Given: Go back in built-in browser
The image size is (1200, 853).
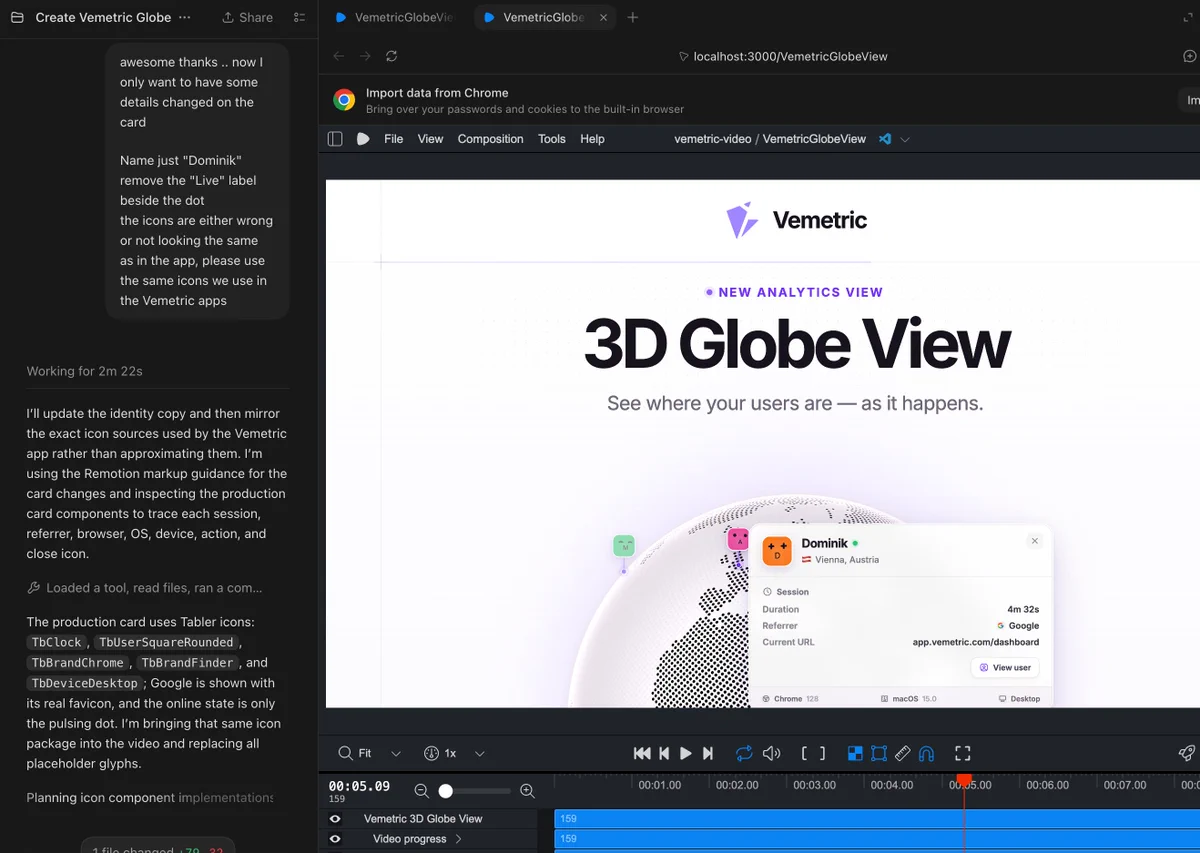Looking at the screenshot, I should [x=339, y=57].
